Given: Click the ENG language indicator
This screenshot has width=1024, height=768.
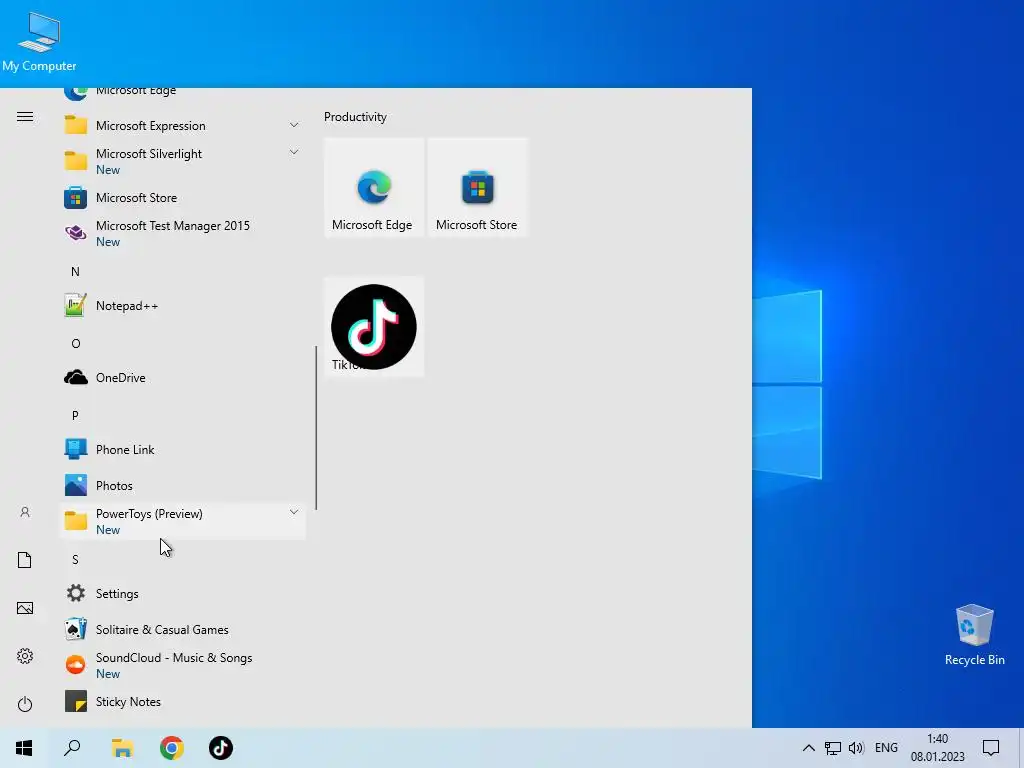Looking at the screenshot, I should (886, 748).
